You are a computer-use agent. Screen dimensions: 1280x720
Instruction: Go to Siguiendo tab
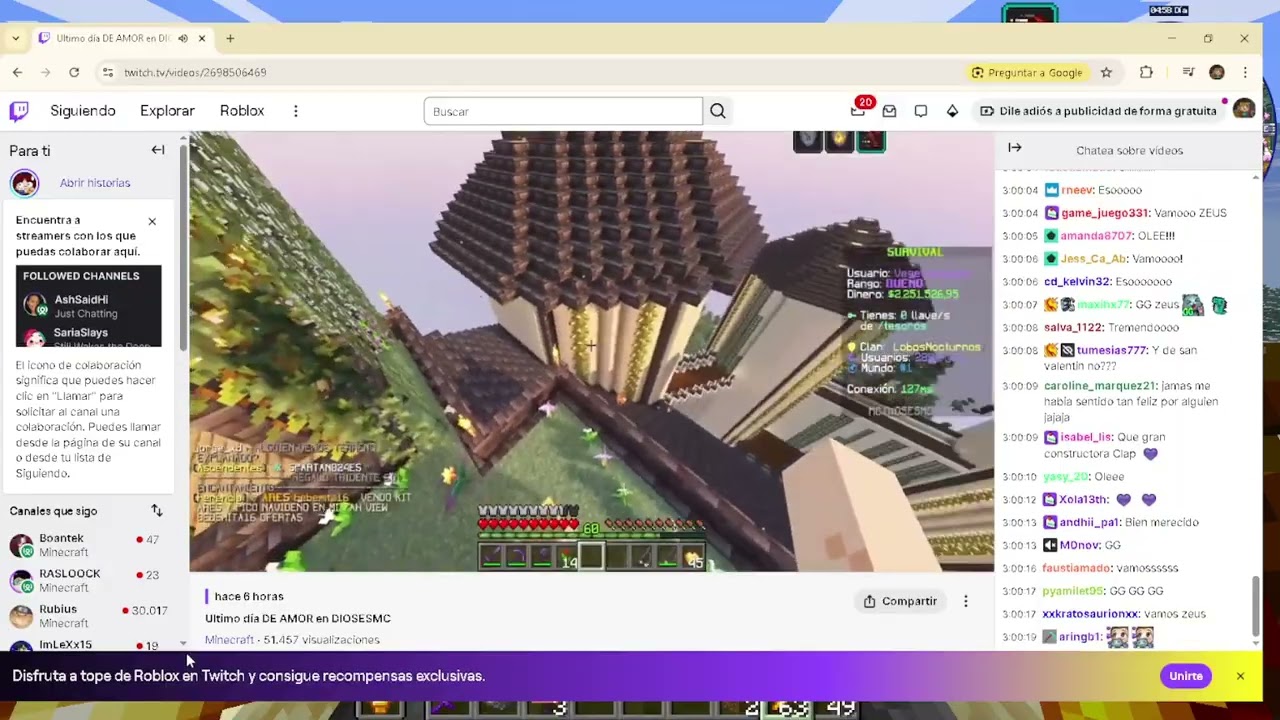[x=83, y=111]
